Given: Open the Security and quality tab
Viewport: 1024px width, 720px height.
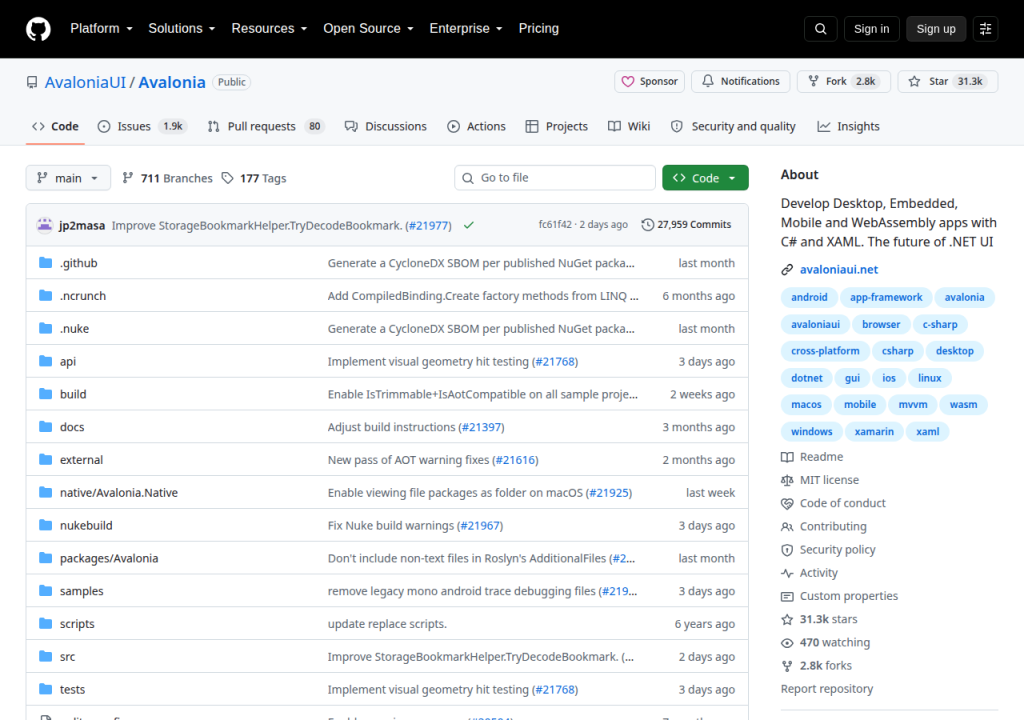Looking at the screenshot, I should 733,126.
